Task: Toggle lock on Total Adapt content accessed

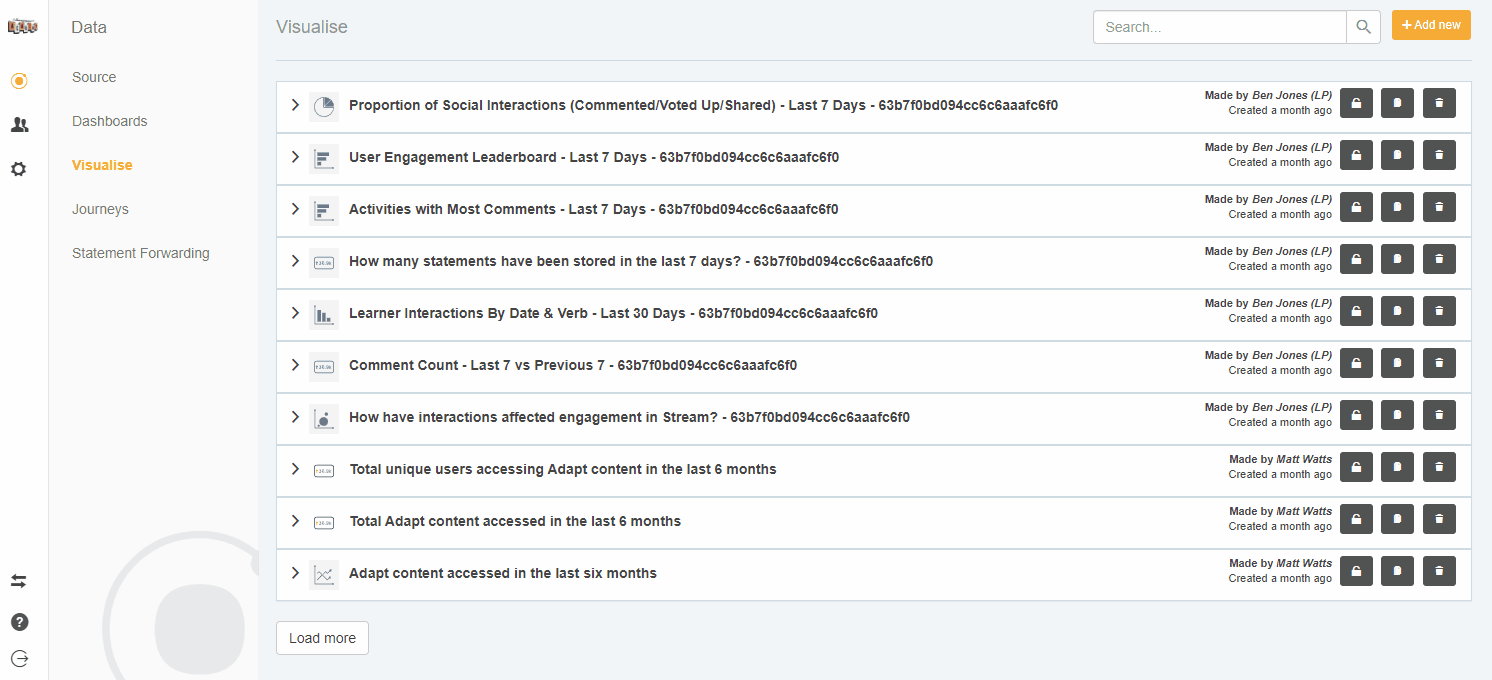Action: click(x=1356, y=519)
